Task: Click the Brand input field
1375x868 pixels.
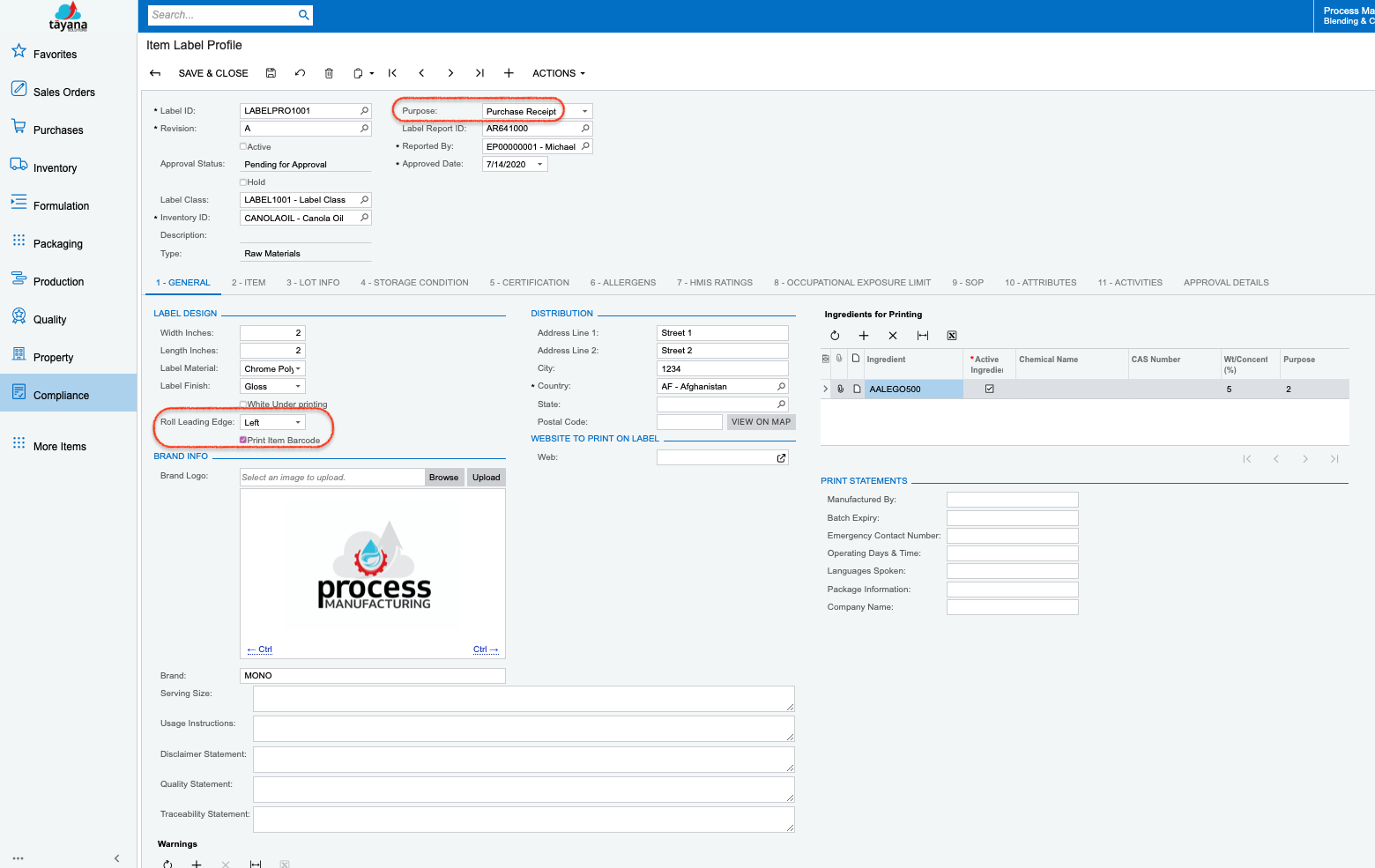Action: (373, 676)
